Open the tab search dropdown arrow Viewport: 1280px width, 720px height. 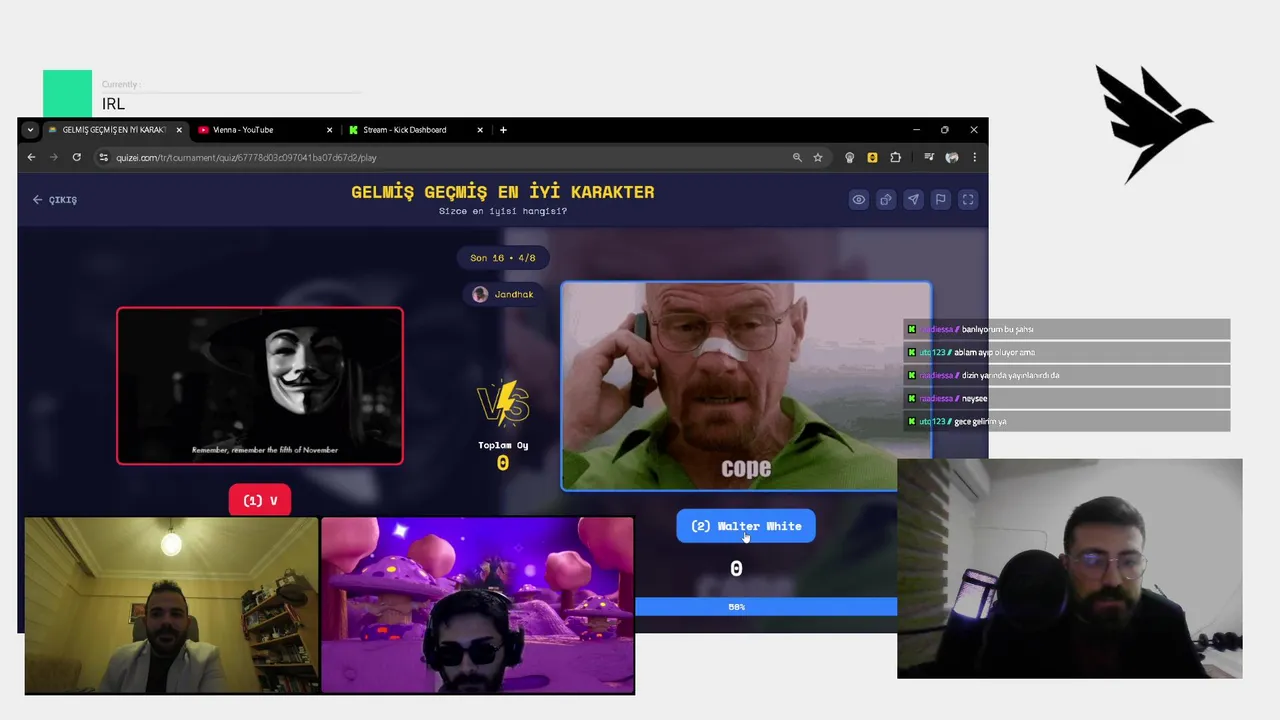point(30,130)
